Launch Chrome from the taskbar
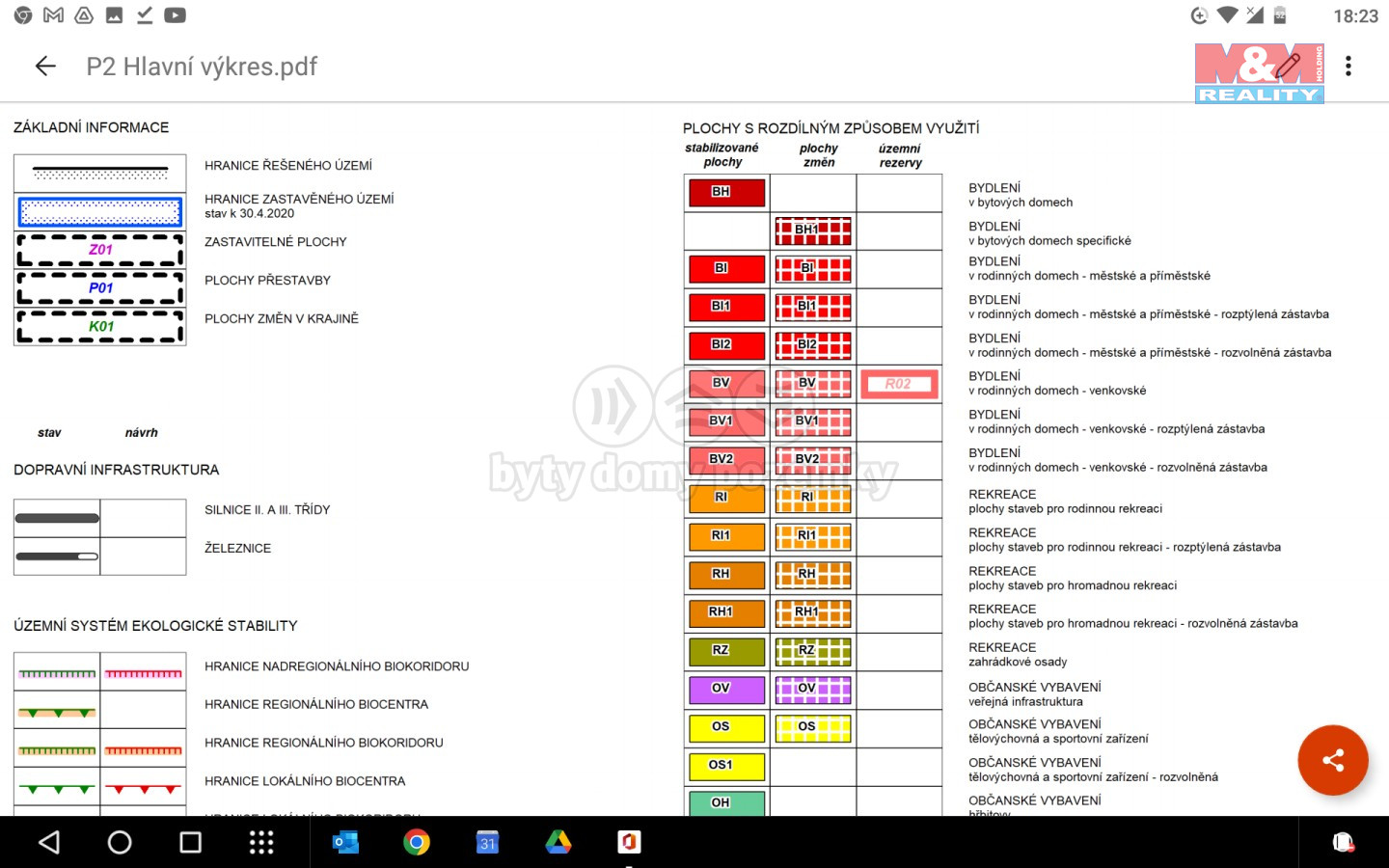 tap(417, 843)
